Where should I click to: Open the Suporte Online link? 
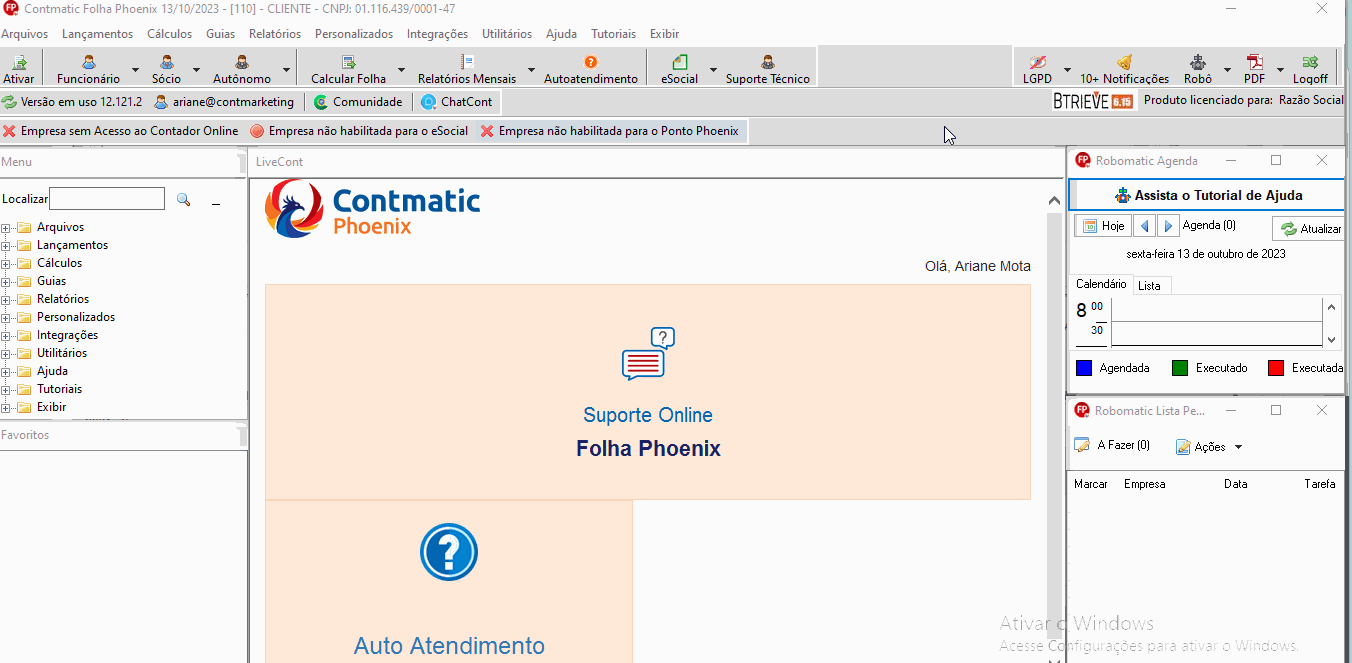click(x=648, y=415)
